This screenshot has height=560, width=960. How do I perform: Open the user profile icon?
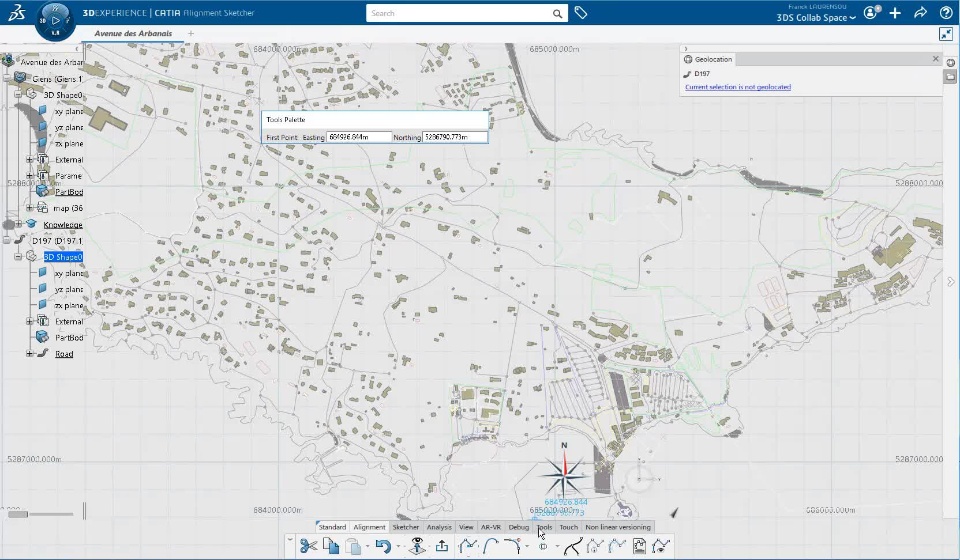871,12
